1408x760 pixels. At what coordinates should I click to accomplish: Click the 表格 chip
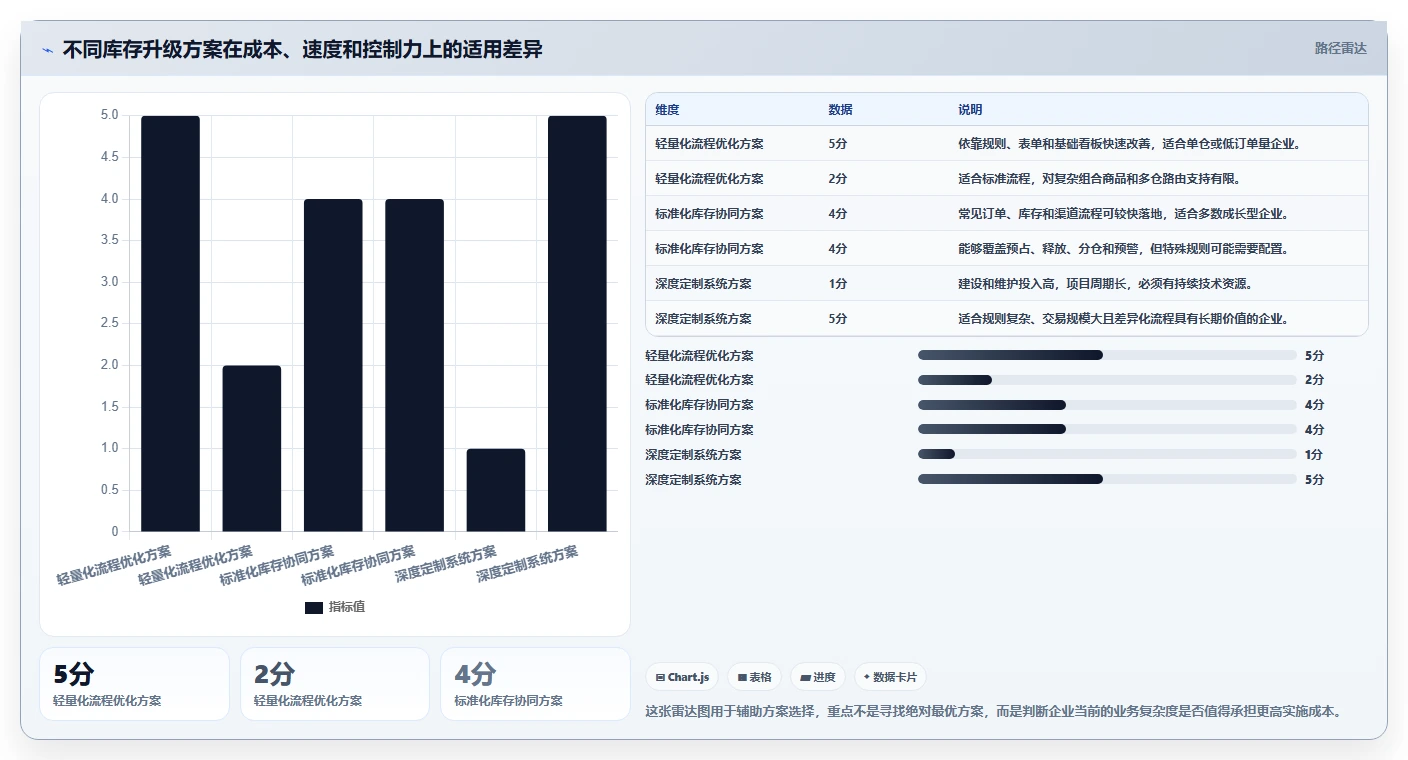pyautogui.click(x=754, y=677)
